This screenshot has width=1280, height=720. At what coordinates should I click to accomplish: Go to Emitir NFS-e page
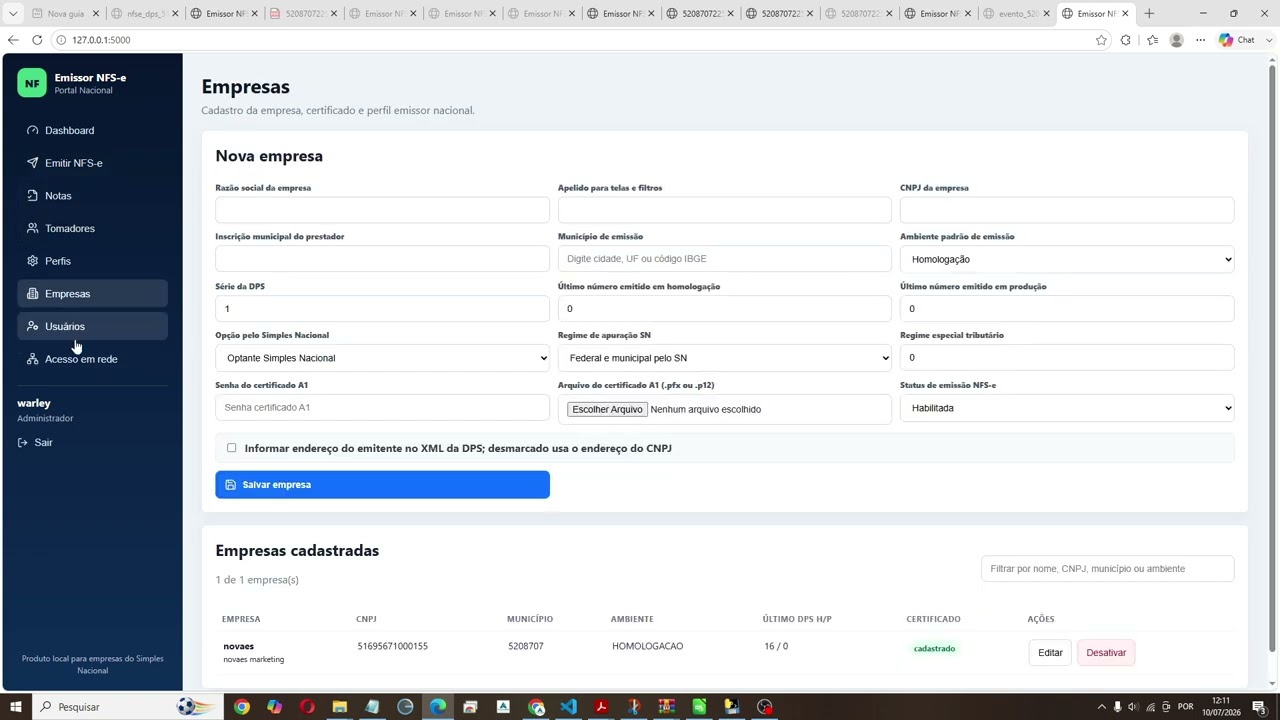92,163
